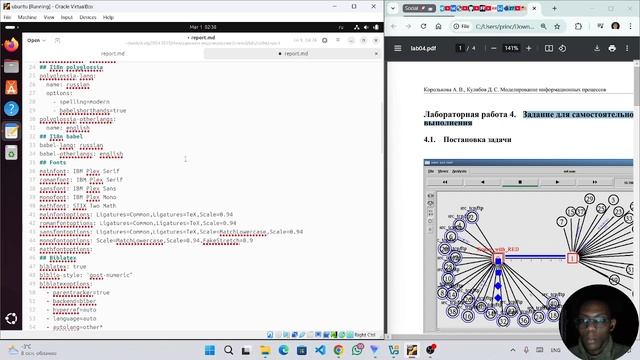Viewport: 640px width, 360px height.
Task: Reload the page in Chrome
Action: tap(423, 26)
